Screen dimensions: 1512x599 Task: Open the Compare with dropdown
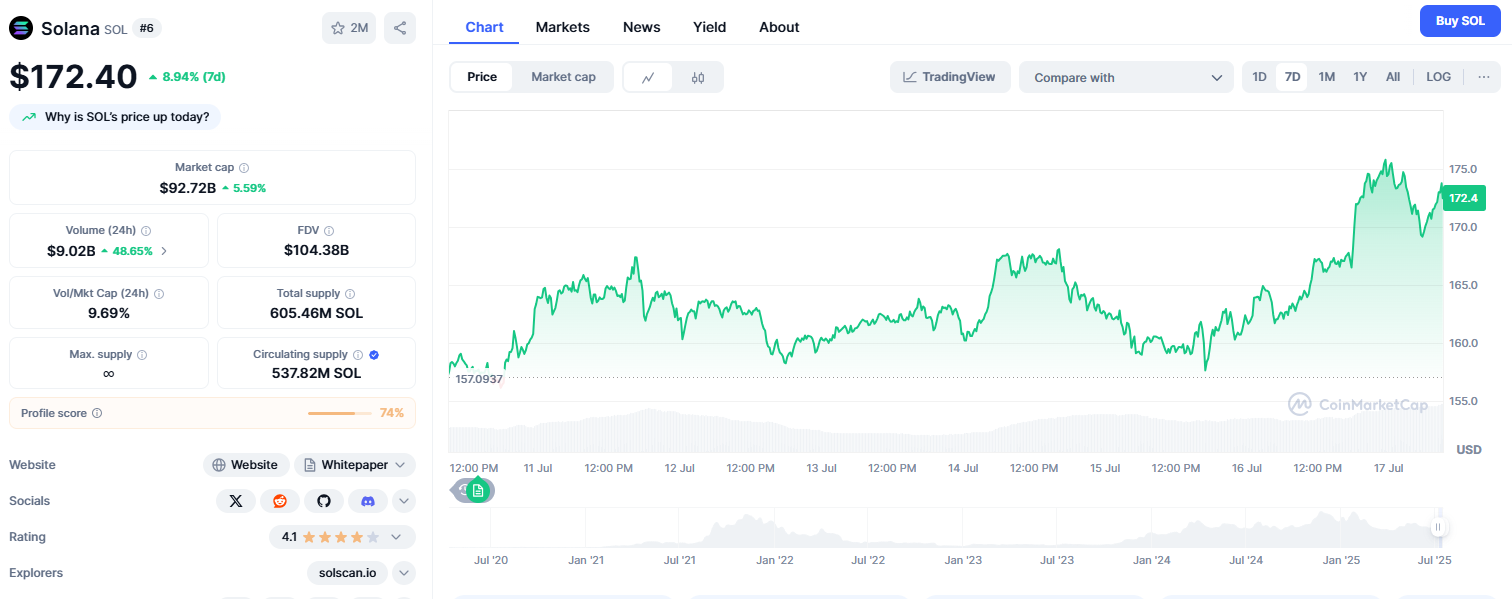(x=1126, y=77)
